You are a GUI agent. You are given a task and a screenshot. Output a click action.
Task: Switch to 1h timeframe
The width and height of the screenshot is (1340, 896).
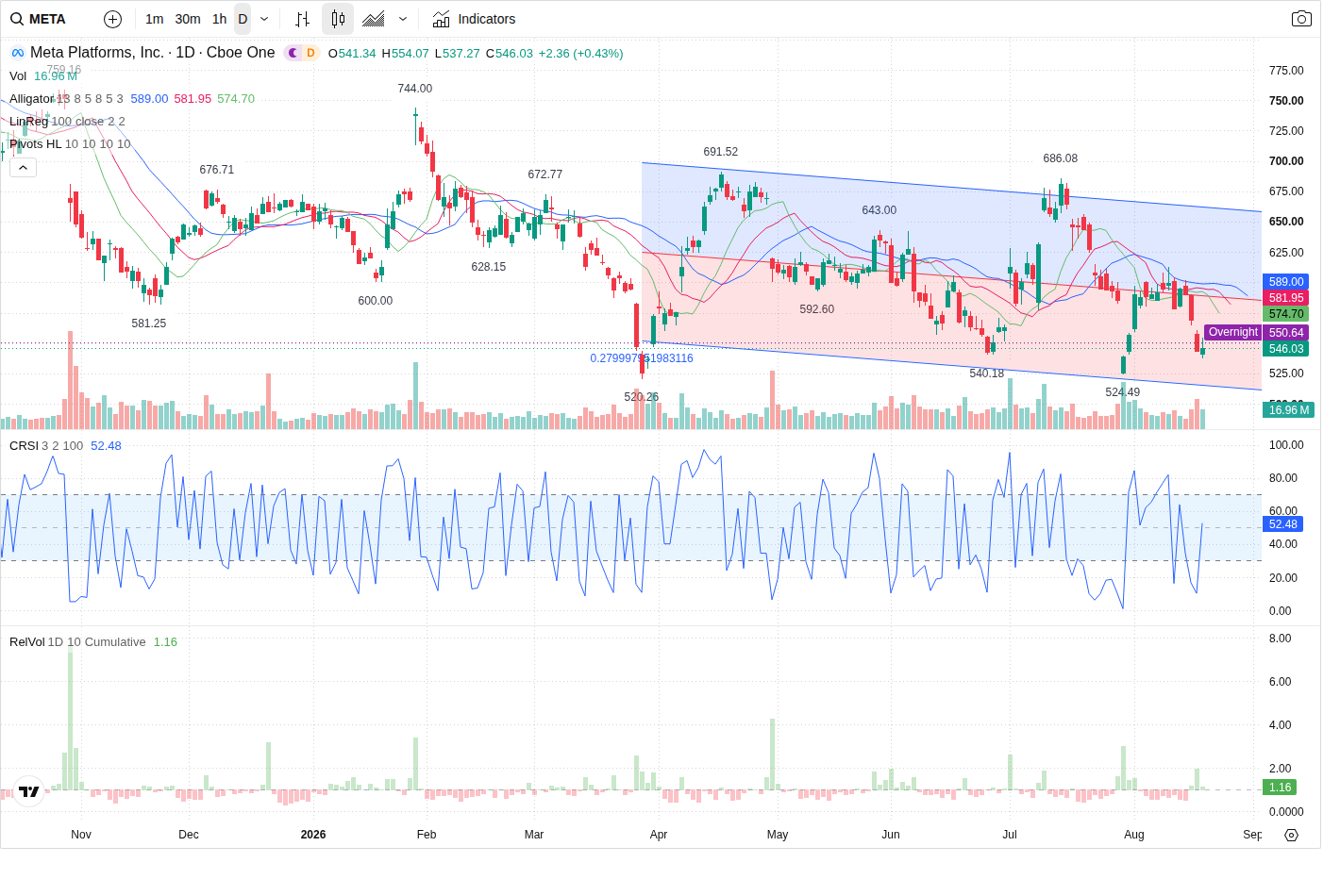219,19
